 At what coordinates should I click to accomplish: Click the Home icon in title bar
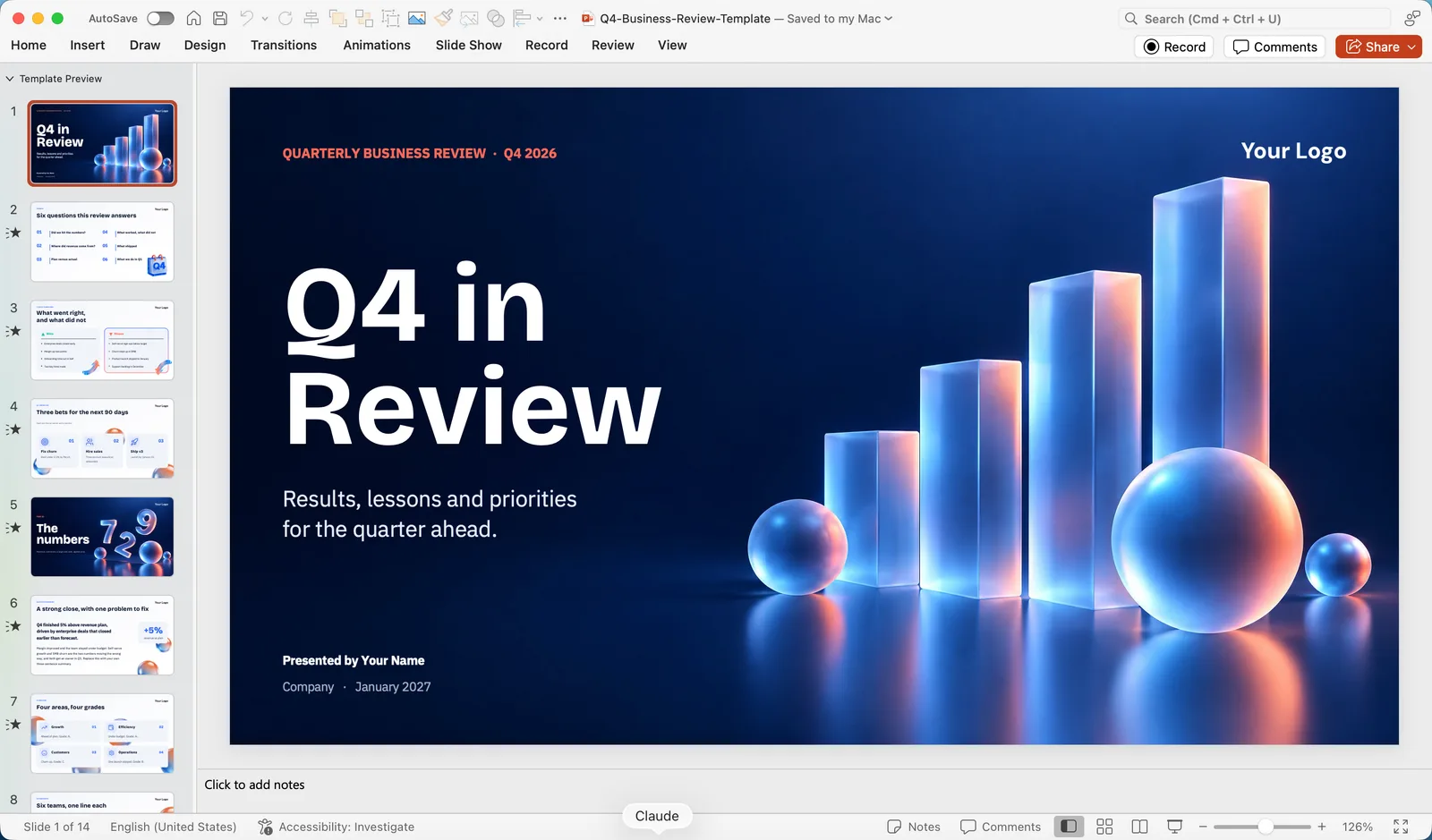coord(193,18)
